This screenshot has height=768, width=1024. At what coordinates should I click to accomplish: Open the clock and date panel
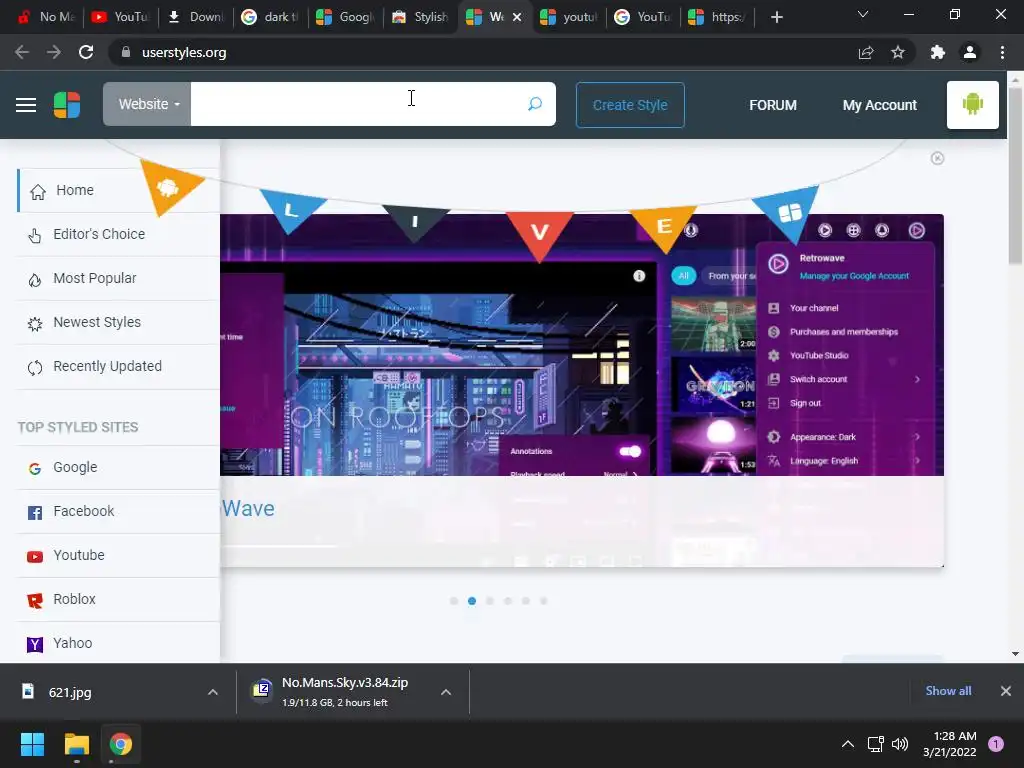point(950,744)
